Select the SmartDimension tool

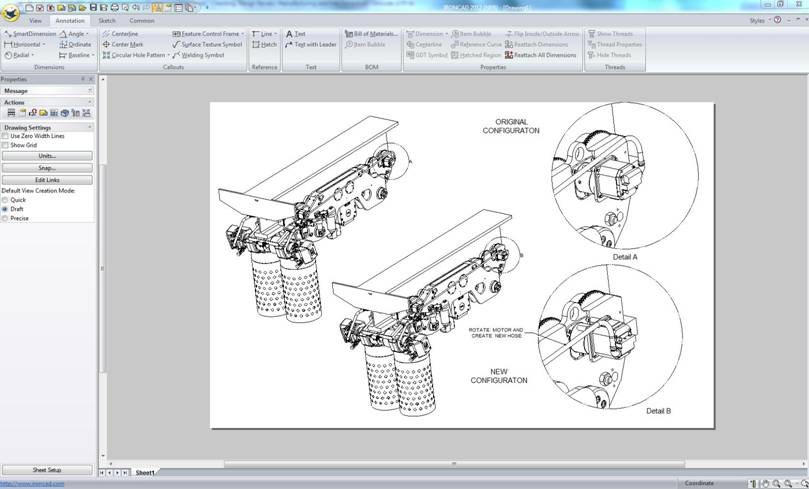(x=32, y=34)
